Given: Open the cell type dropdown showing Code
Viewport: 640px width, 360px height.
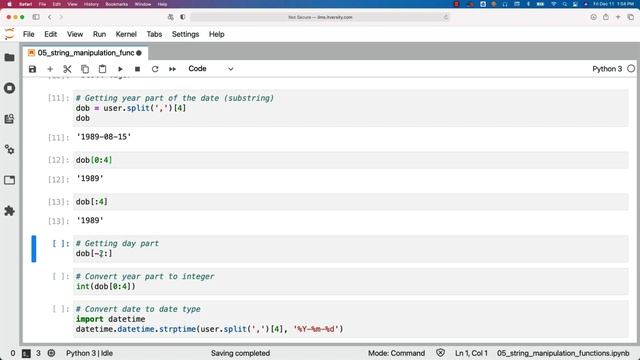Looking at the screenshot, I should point(210,69).
